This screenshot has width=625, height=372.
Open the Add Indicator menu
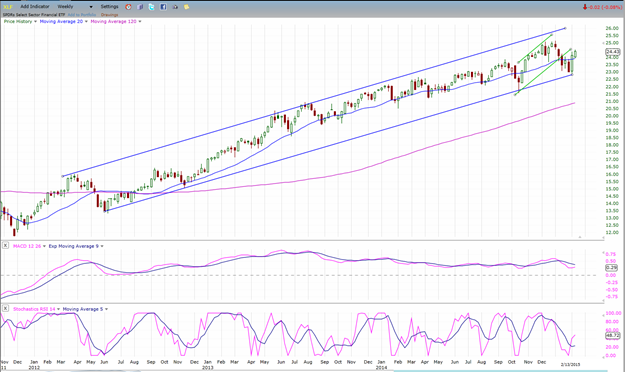pyautogui.click(x=35, y=6)
